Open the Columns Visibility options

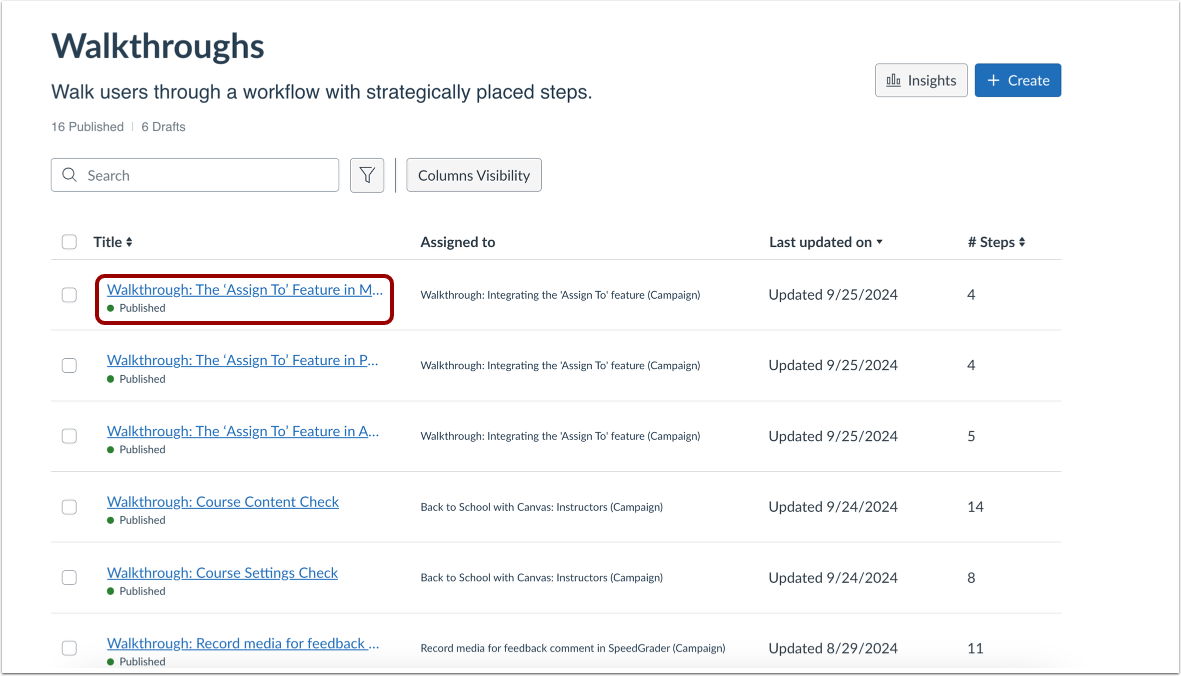coord(473,175)
